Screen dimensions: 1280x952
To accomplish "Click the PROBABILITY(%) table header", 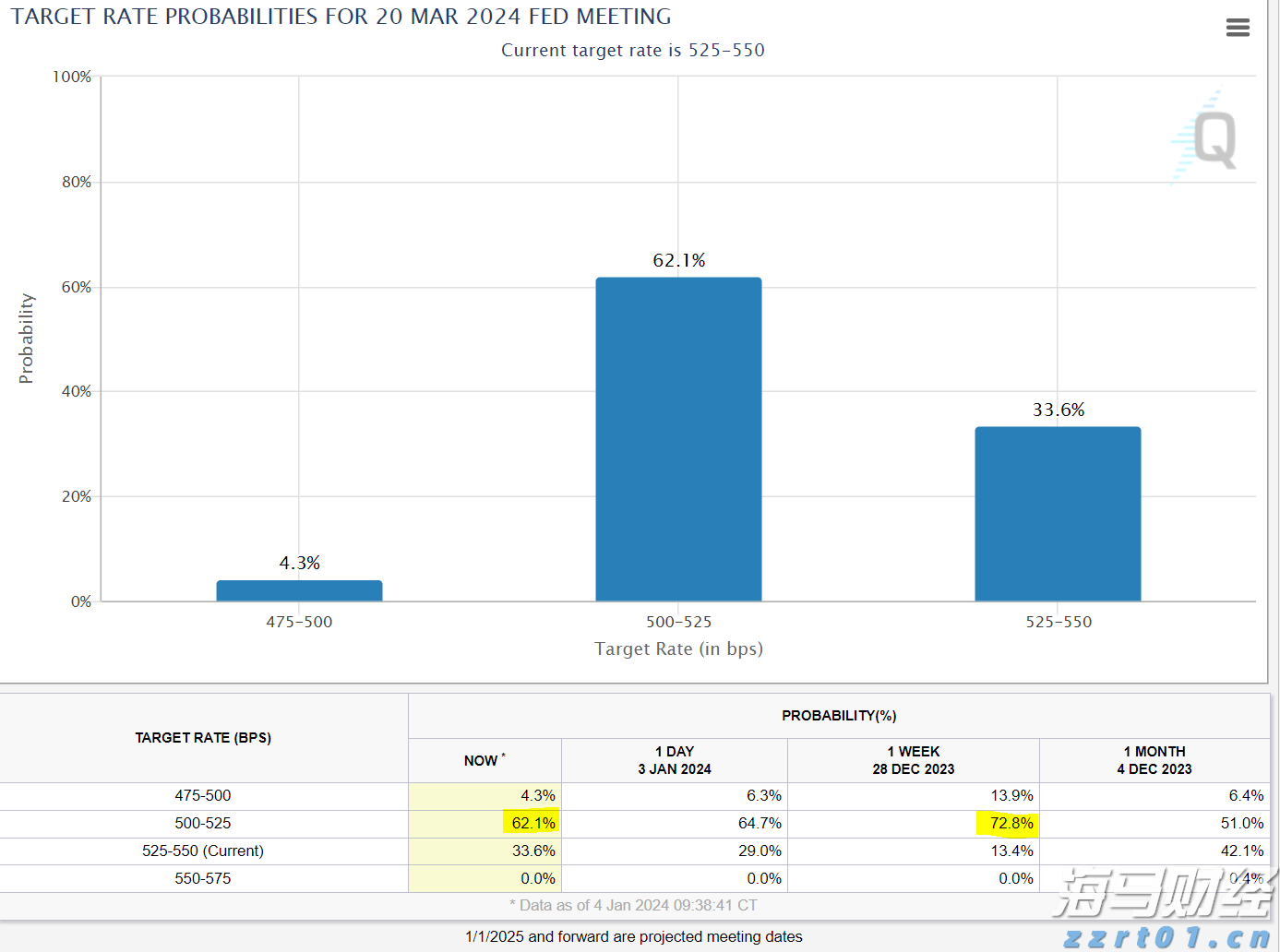I will click(838, 716).
